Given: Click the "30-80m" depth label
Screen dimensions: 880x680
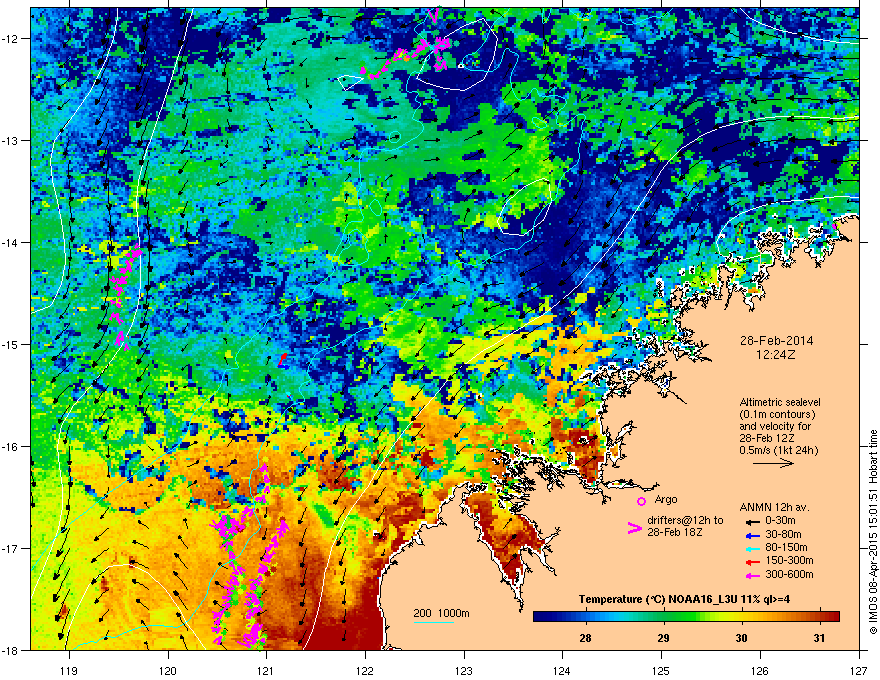Looking at the screenshot, I should [783, 534].
